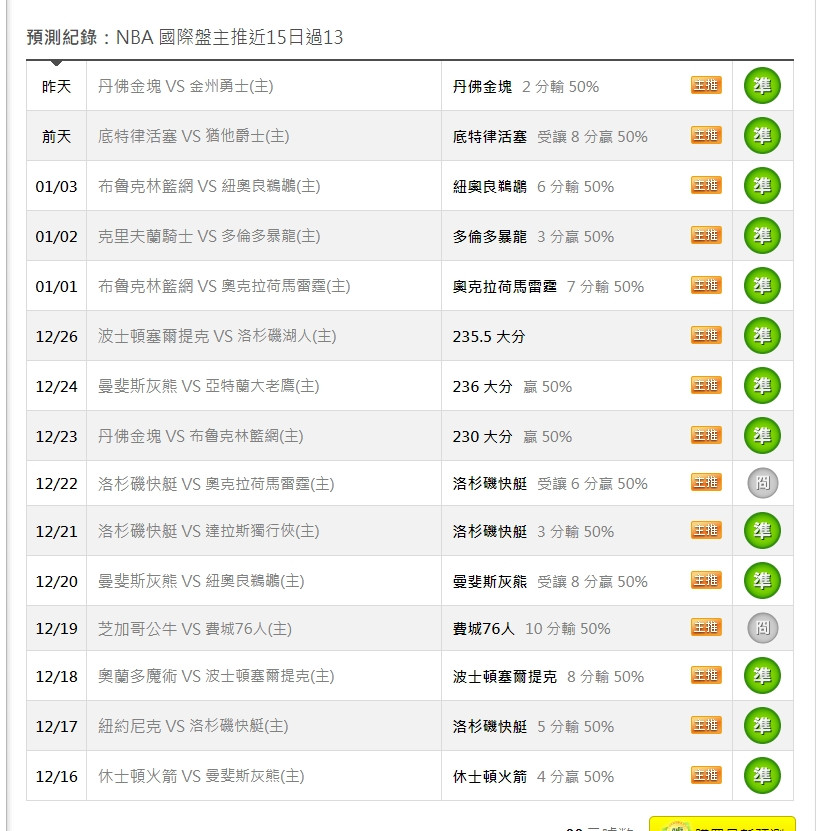Click the orange 主推 badge in the 01/03 row
This screenshot has width=838, height=831.
point(706,185)
